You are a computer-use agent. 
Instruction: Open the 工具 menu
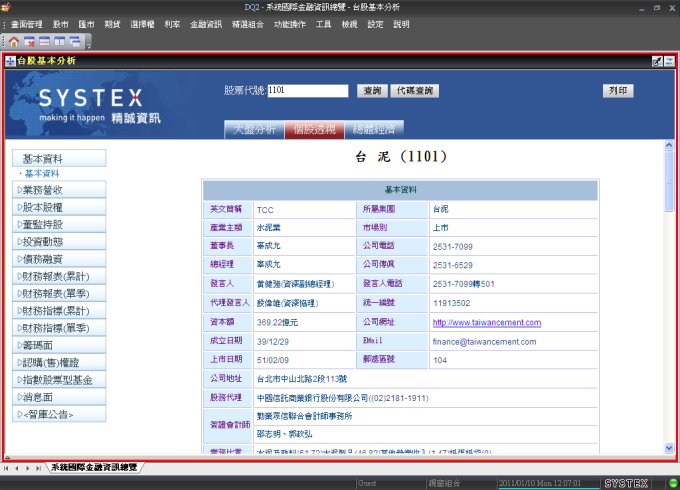(x=324, y=25)
